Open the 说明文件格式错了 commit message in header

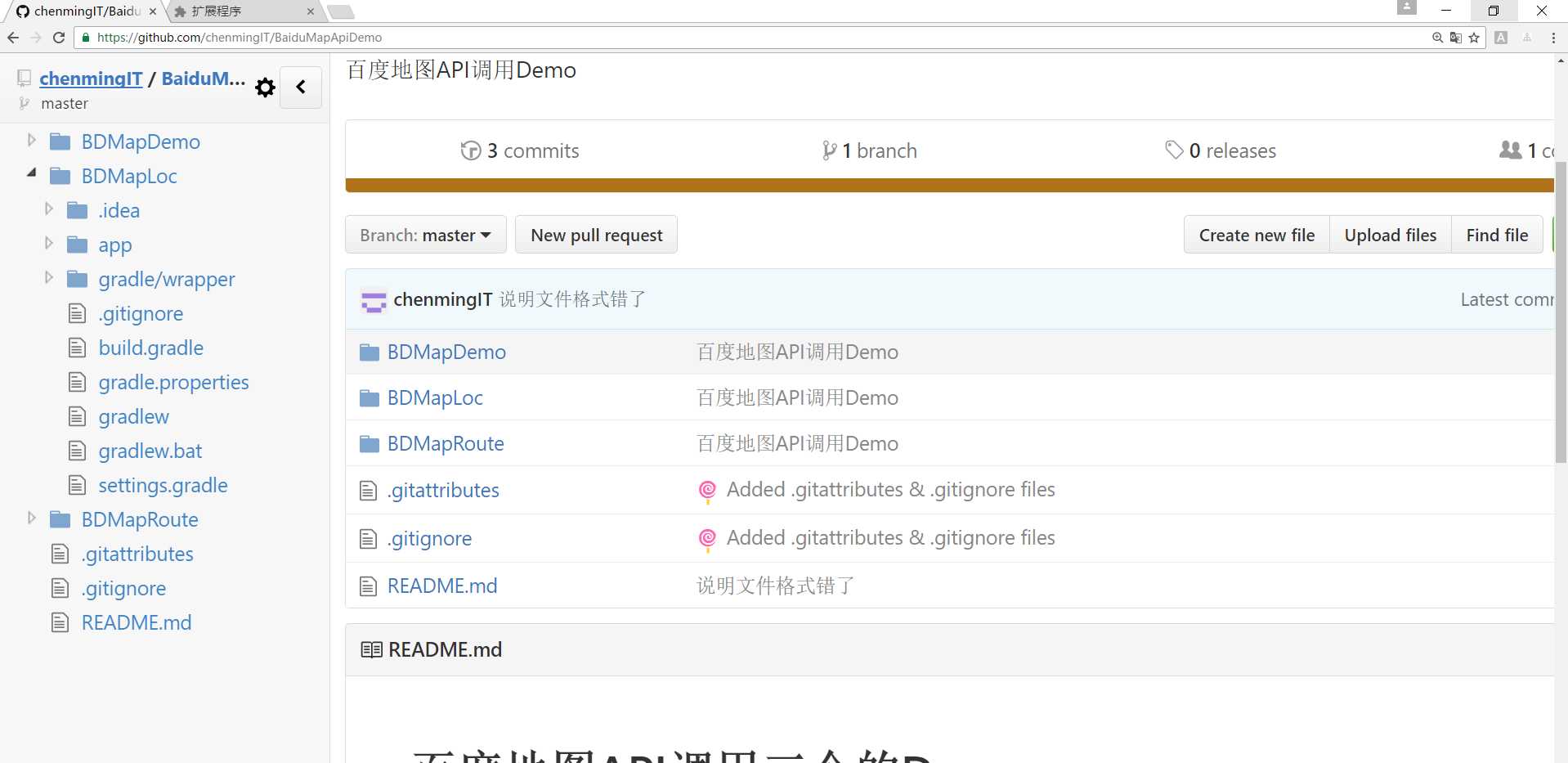tap(572, 299)
